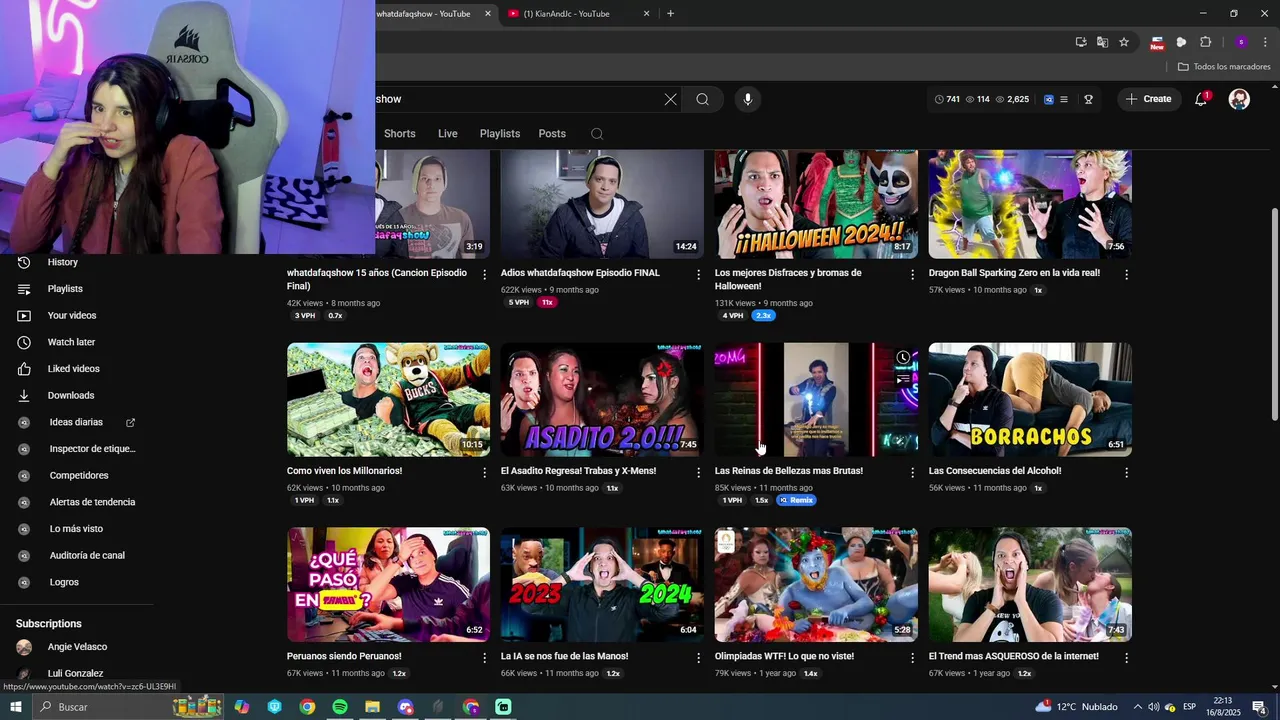Open Copilot from the taskbar

point(242,707)
